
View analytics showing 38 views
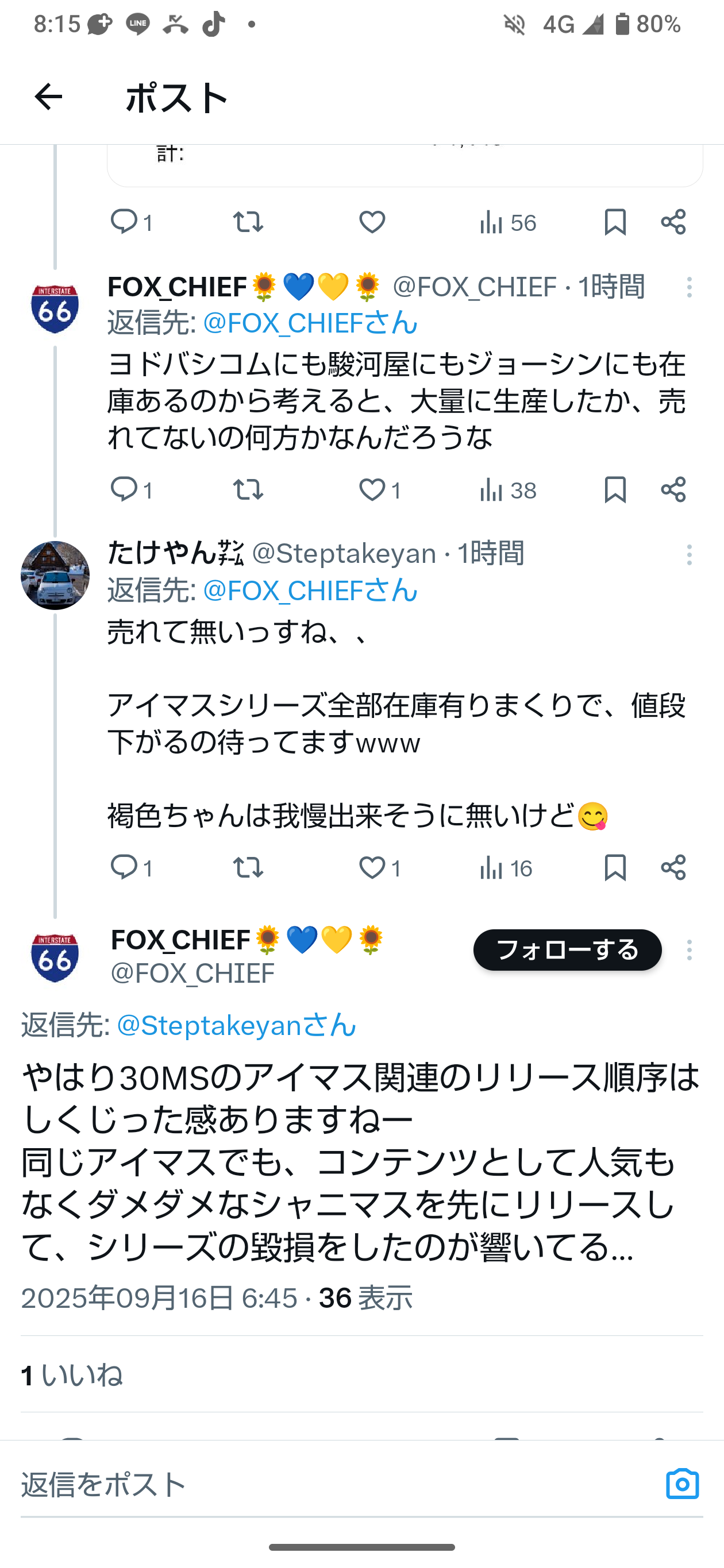(507, 490)
